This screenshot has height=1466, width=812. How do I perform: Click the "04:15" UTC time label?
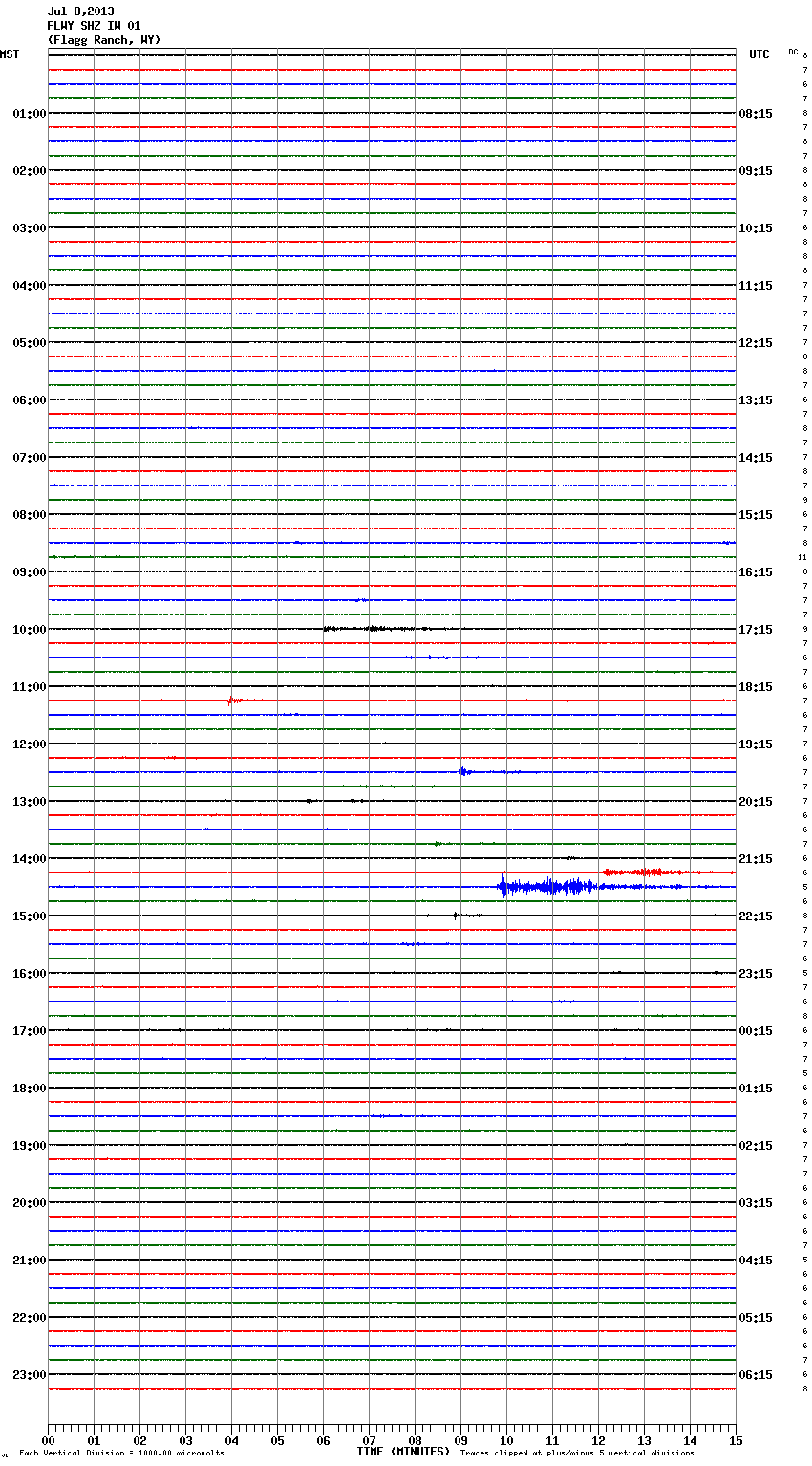(x=756, y=1261)
